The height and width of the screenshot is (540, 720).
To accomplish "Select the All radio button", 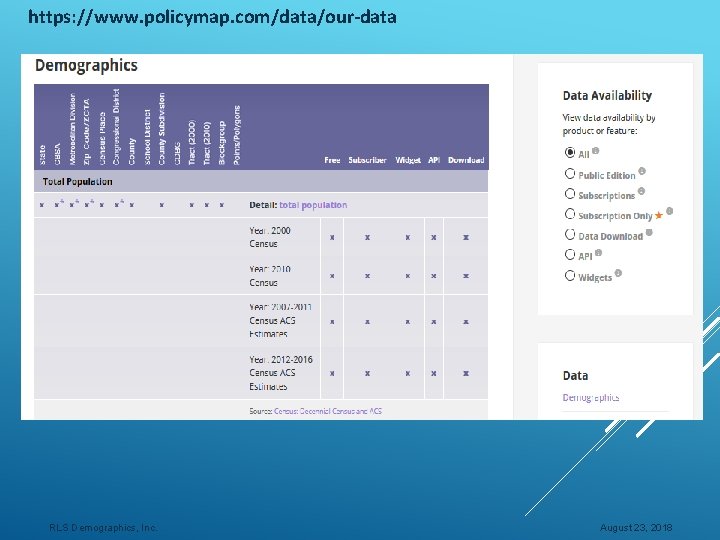I will (x=570, y=152).
